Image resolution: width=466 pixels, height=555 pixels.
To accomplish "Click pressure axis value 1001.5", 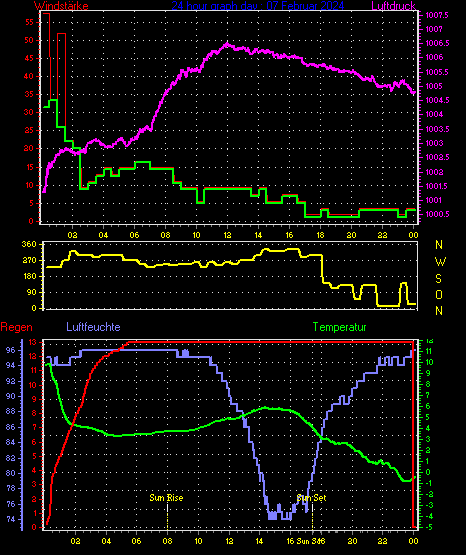I will tap(437, 186).
